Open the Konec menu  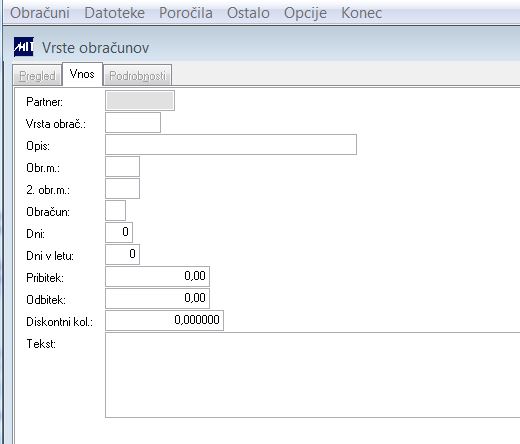pos(361,13)
